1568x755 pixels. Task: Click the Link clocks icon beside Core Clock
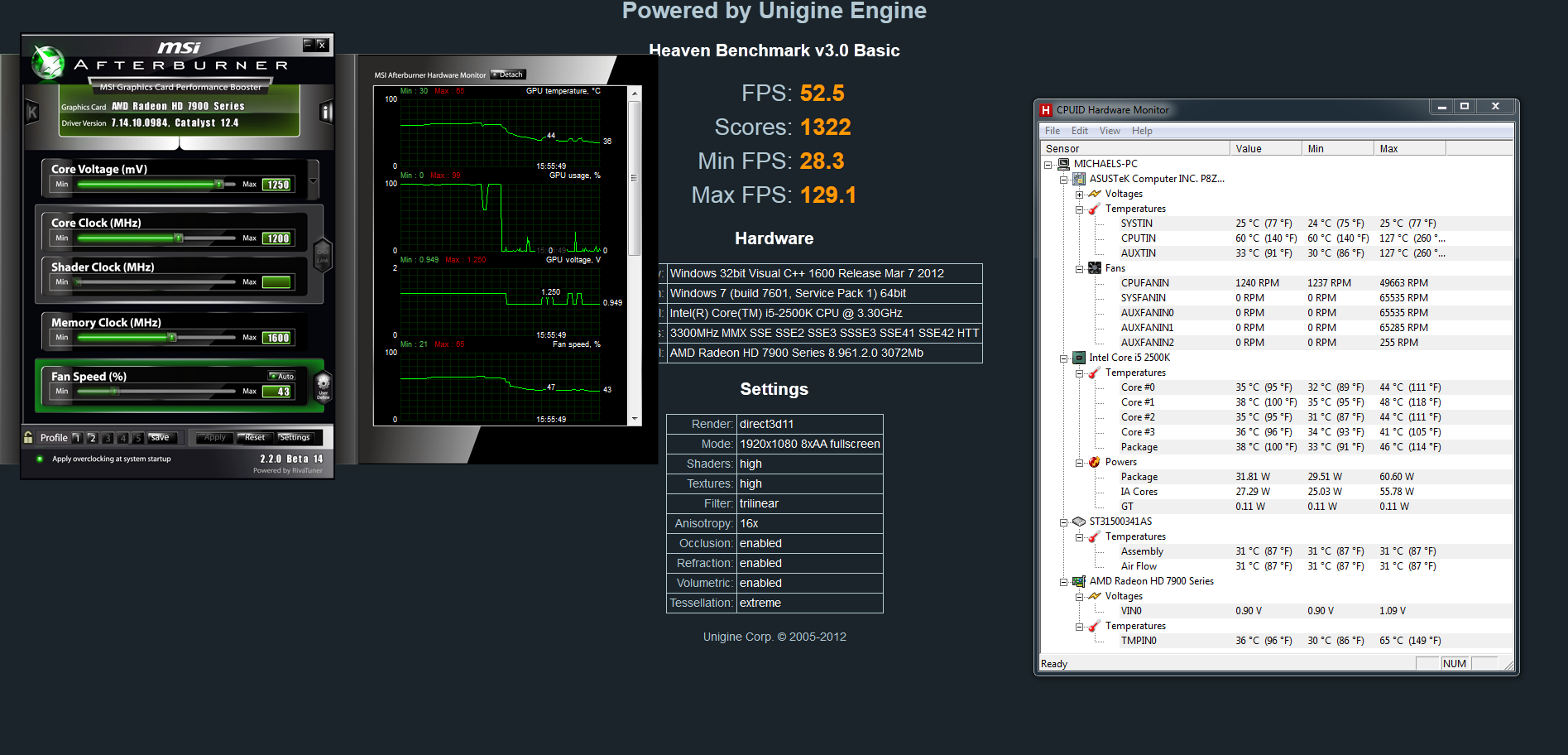322,254
